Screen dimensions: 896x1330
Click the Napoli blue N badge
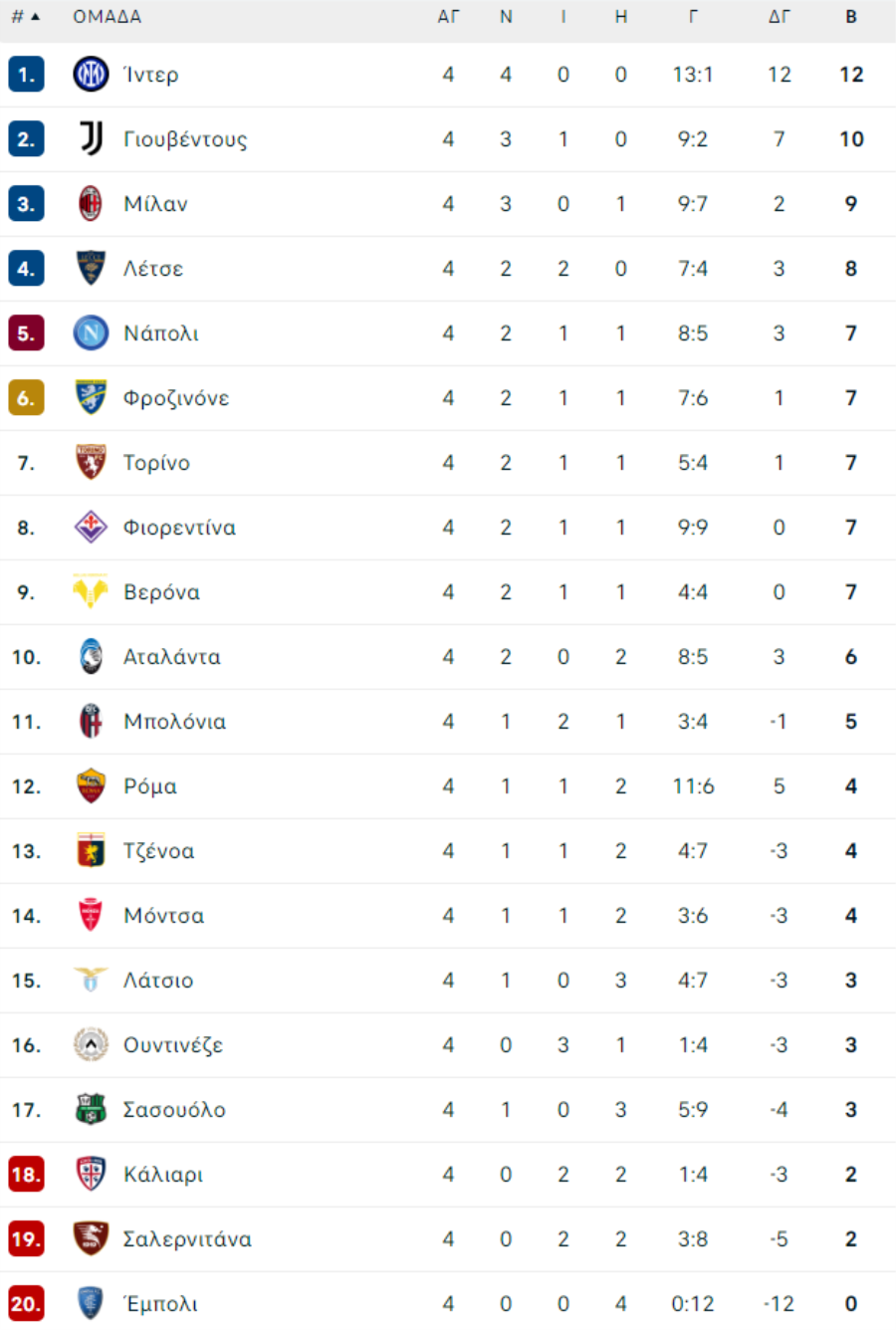click(x=91, y=332)
